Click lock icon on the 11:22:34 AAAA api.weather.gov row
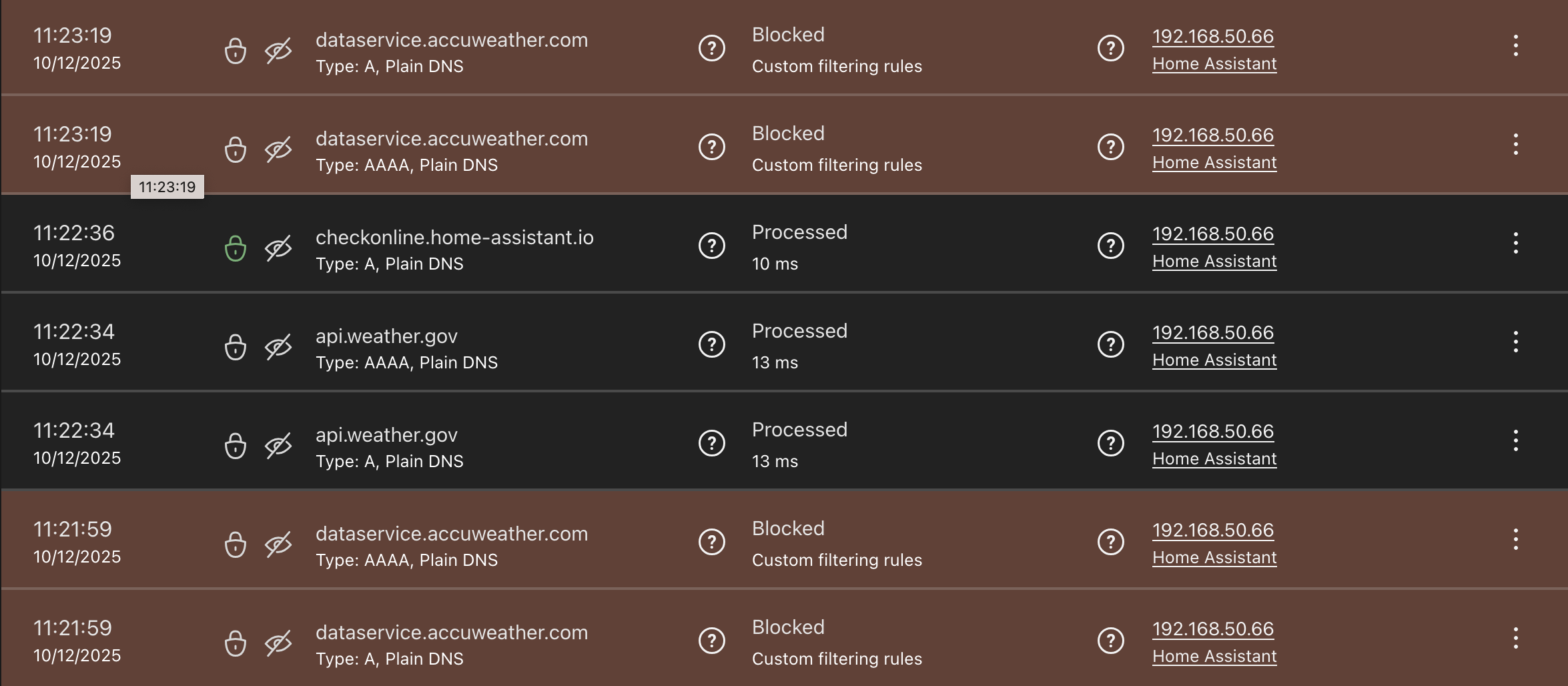The height and width of the screenshot is (686, 1568). click(x=235, y=347)
